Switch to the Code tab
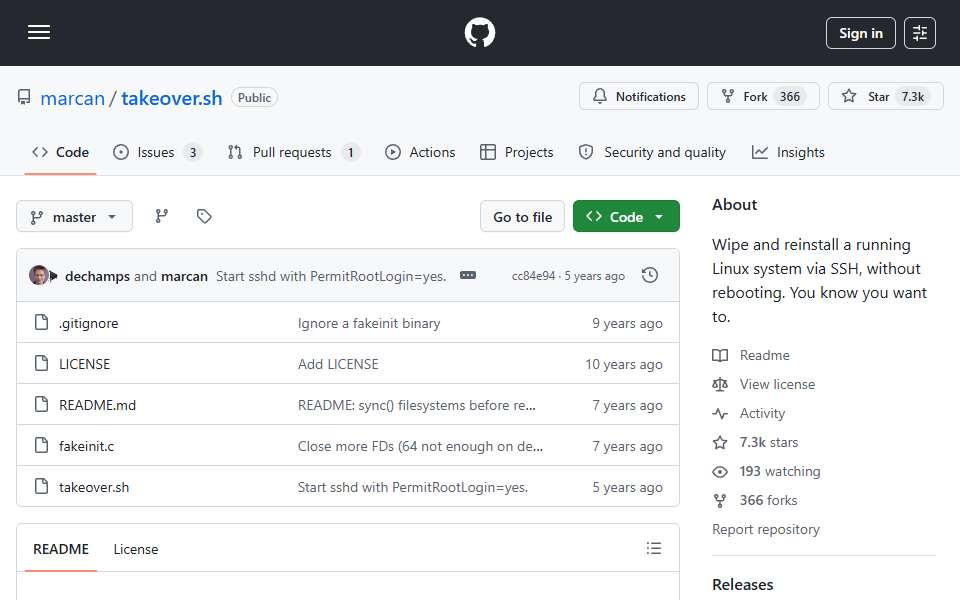This screenshot has height=600, width=960. pos(61,152)
